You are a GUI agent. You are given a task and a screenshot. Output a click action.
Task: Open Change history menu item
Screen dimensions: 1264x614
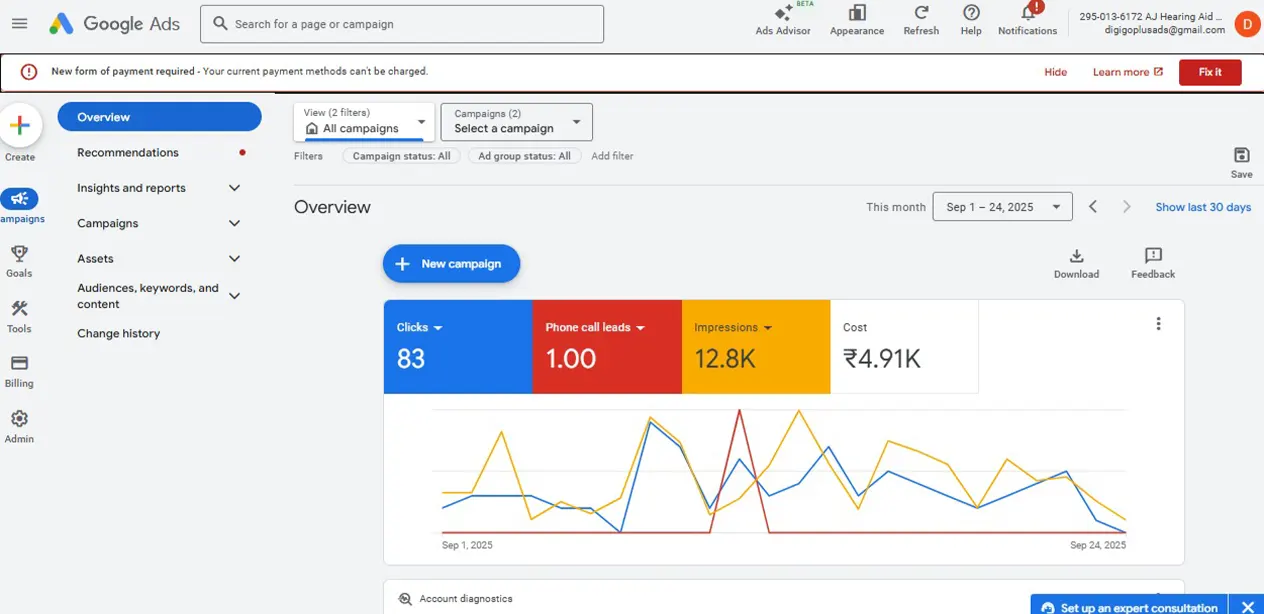coord(118,334)
